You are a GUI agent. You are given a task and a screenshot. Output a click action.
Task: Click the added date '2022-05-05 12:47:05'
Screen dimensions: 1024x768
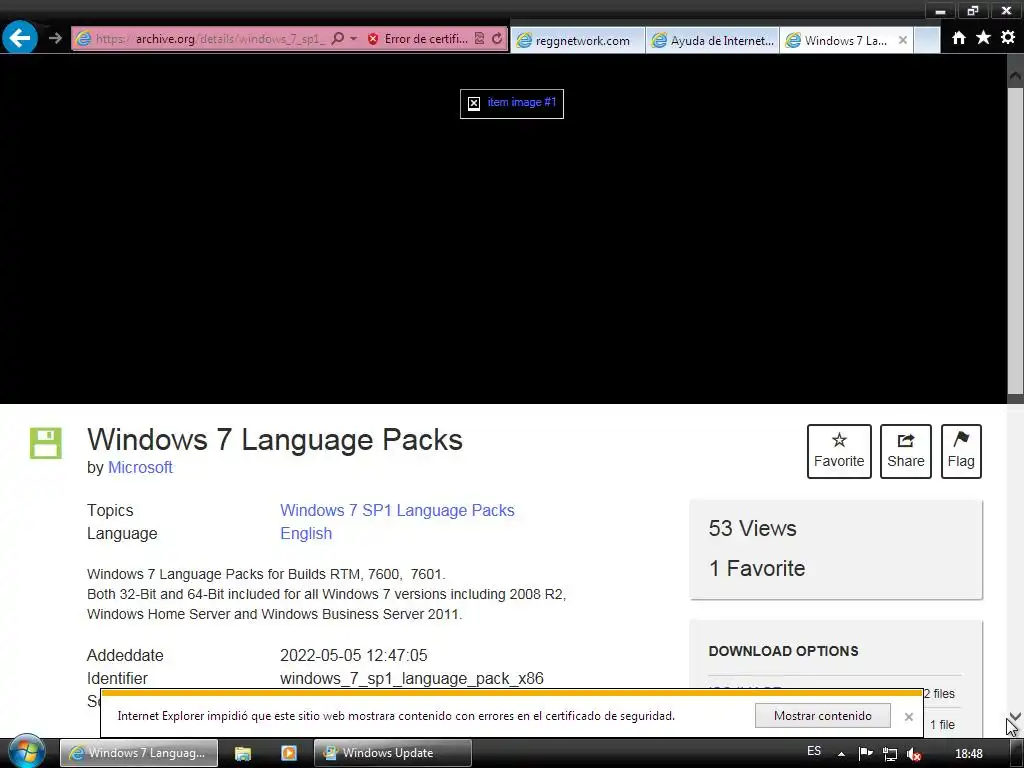pos(353,655)
